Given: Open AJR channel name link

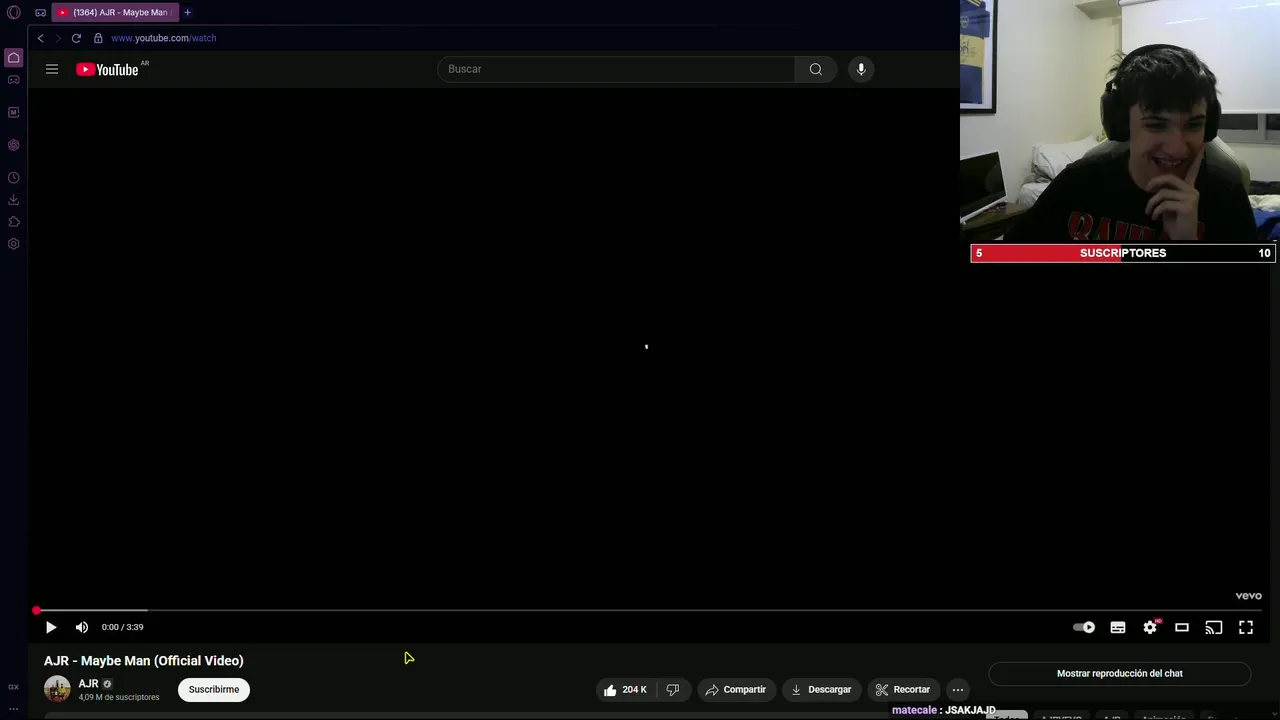Looking at the screenshot, I should point(88,684).
